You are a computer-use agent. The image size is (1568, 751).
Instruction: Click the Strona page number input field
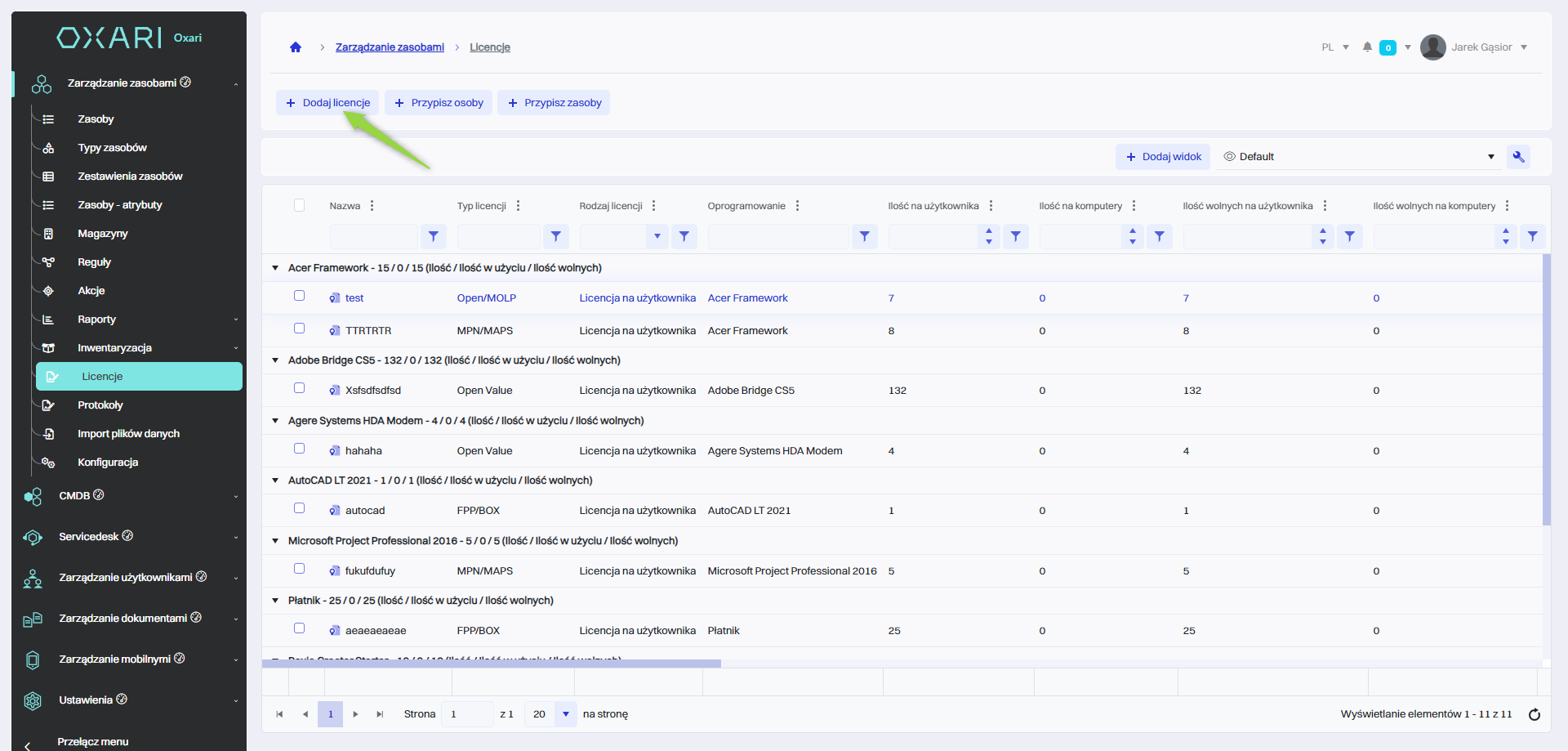pyautogui.click(x=466, y=714)
